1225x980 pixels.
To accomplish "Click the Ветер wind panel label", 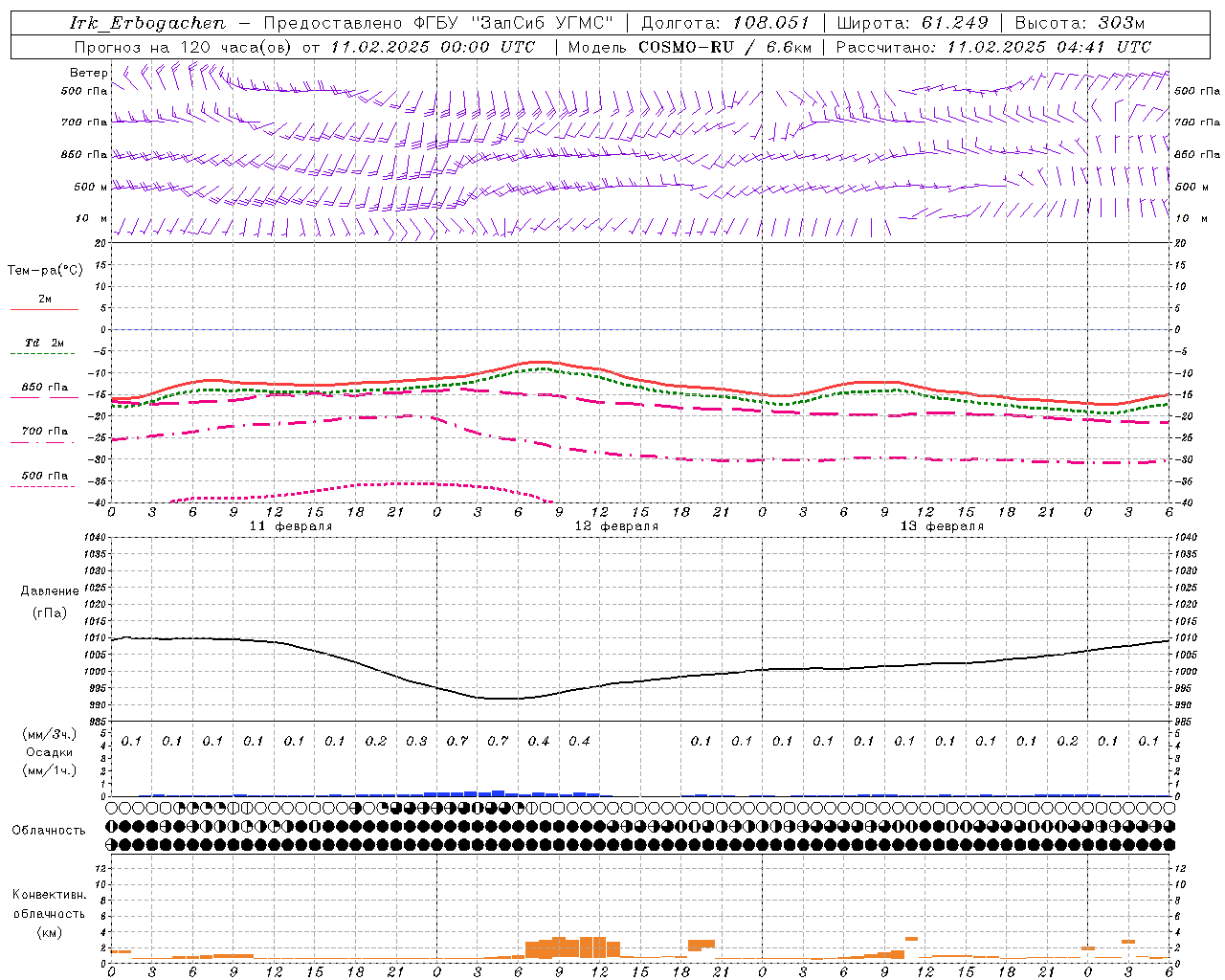I will [89, 73].
